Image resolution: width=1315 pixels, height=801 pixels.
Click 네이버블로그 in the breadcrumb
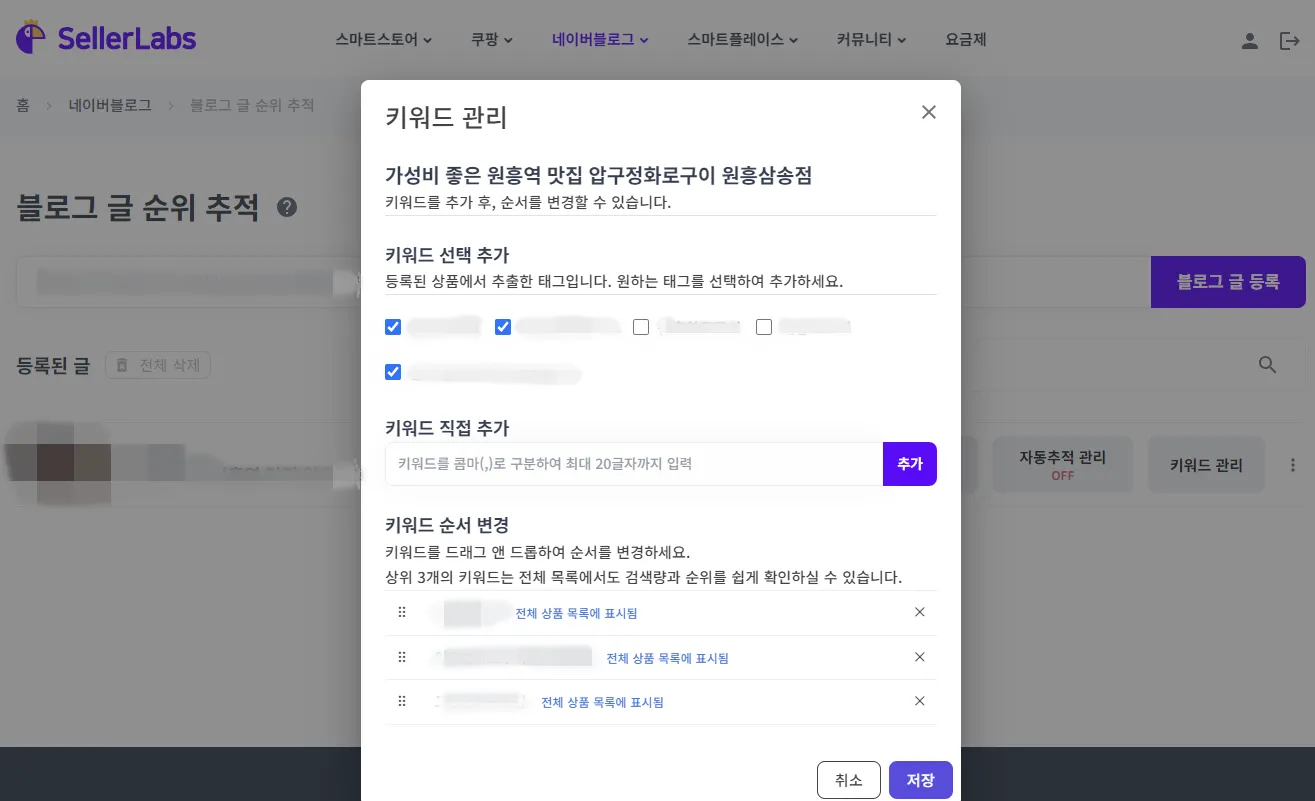[x=110, y=105]
